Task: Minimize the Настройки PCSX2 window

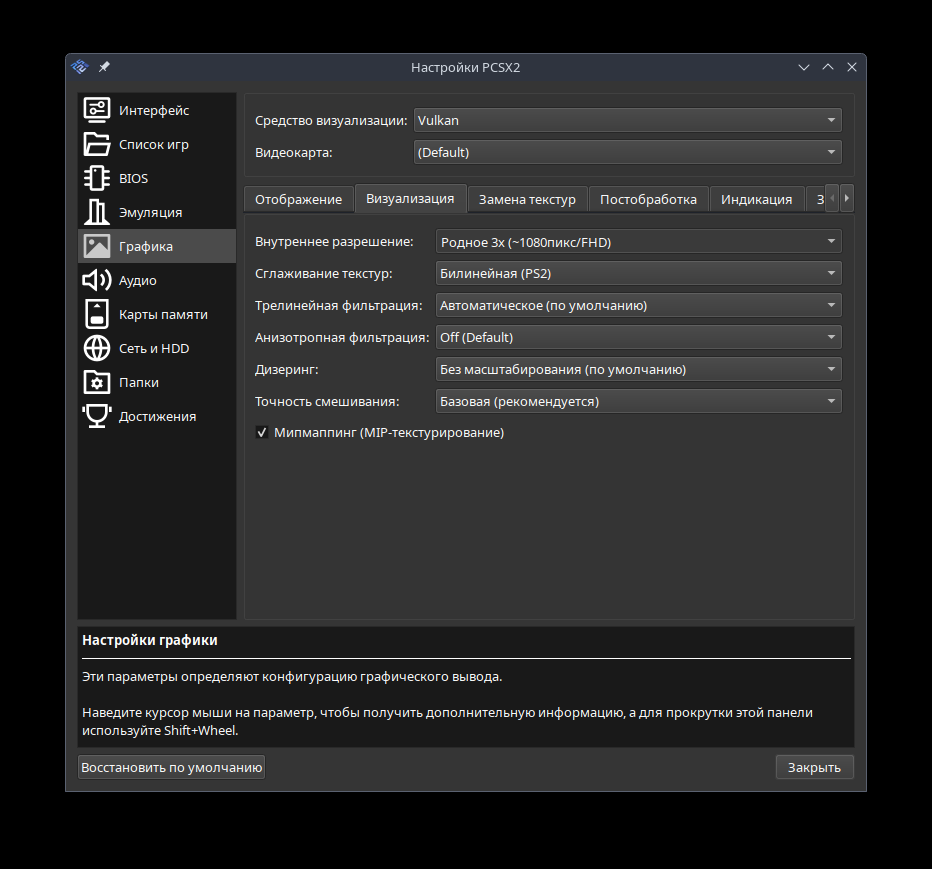Action: pyautogui.click(x=804, y=67)
